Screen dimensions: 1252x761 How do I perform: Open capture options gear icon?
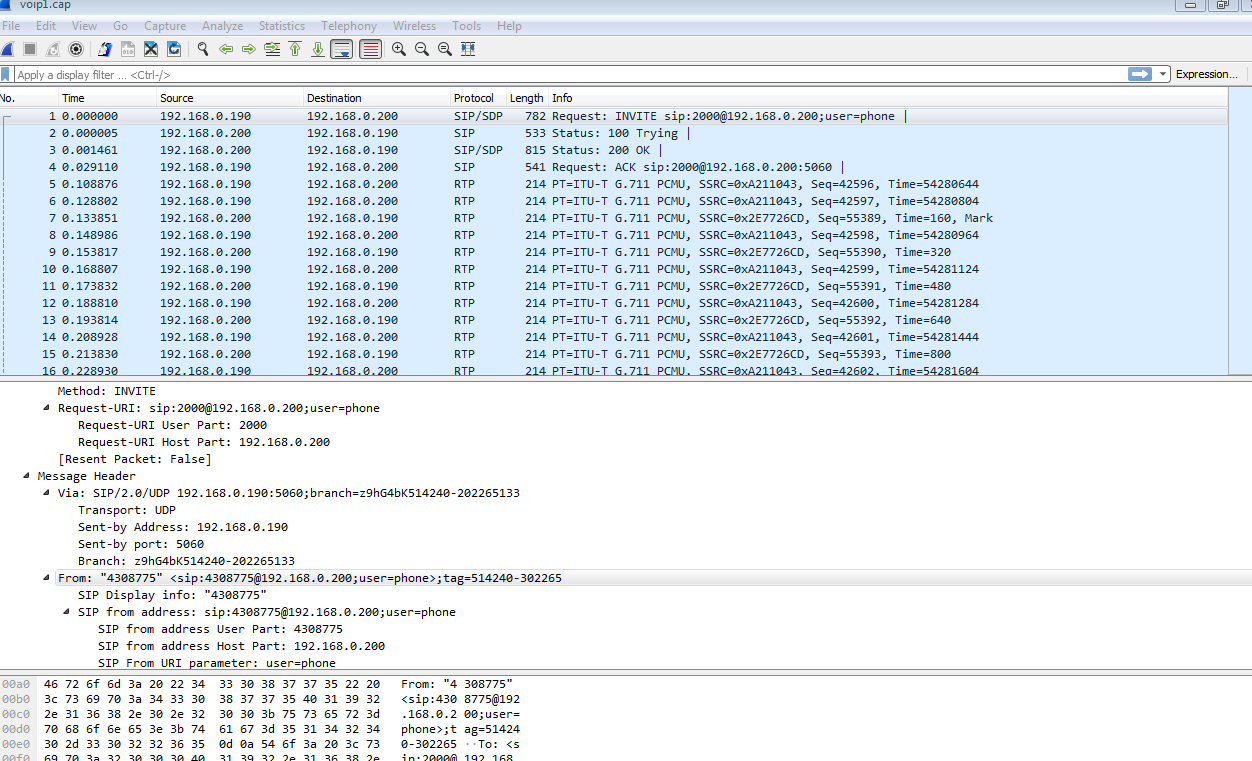pos(76,49)
